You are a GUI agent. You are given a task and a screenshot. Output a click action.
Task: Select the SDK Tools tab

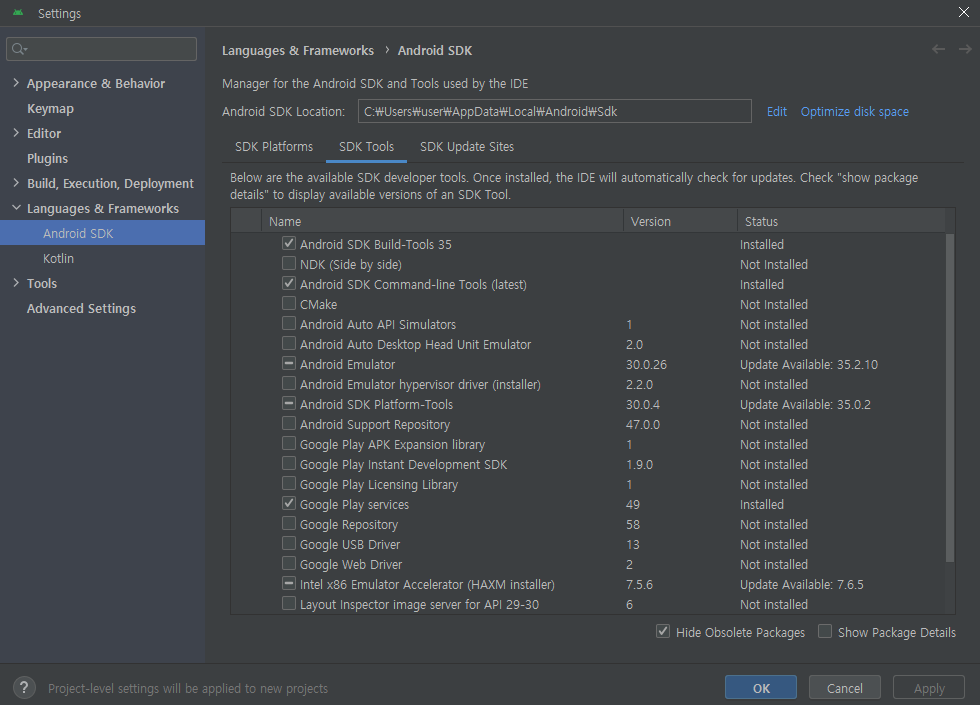pyautogui.click(x=366, y=146)
